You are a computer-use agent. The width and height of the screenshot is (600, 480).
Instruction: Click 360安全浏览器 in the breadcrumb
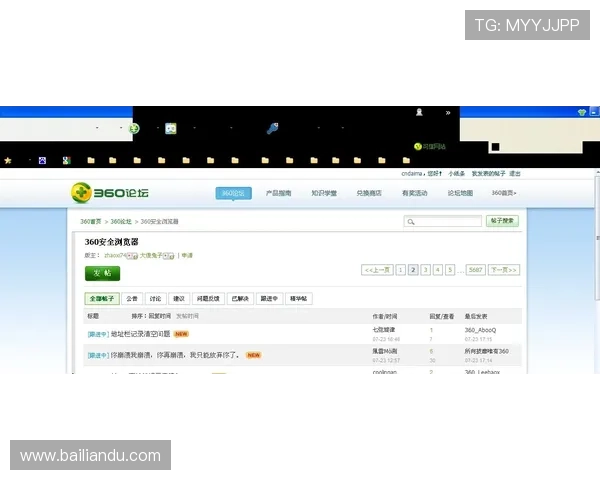click(x=160, y=222)
